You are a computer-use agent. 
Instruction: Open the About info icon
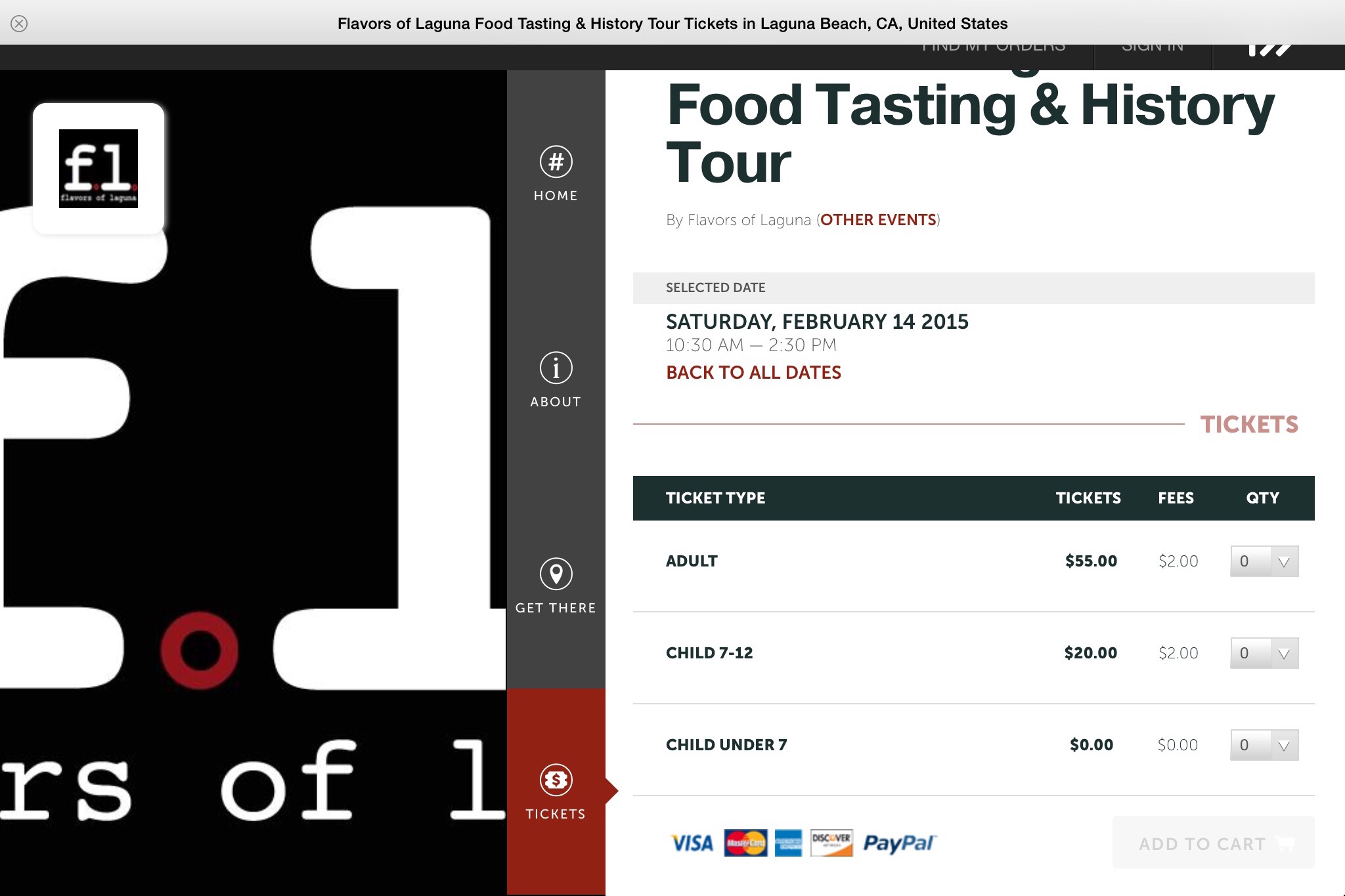coord(556,368)
